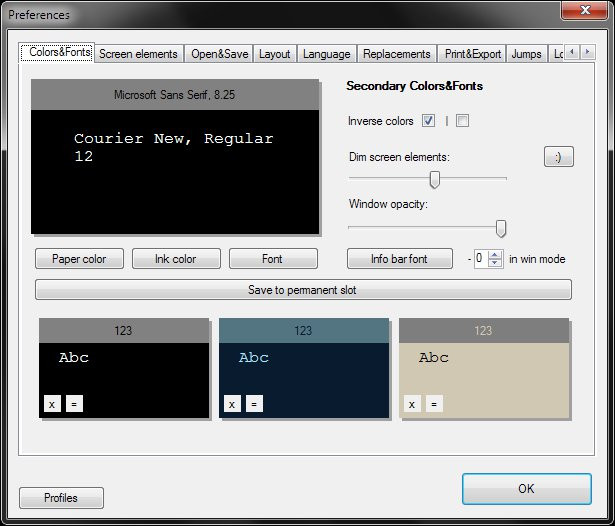Select the beige color scheme slot
Image resolution: width=615 pixels, height=526 pixels.
coord(484,368)
